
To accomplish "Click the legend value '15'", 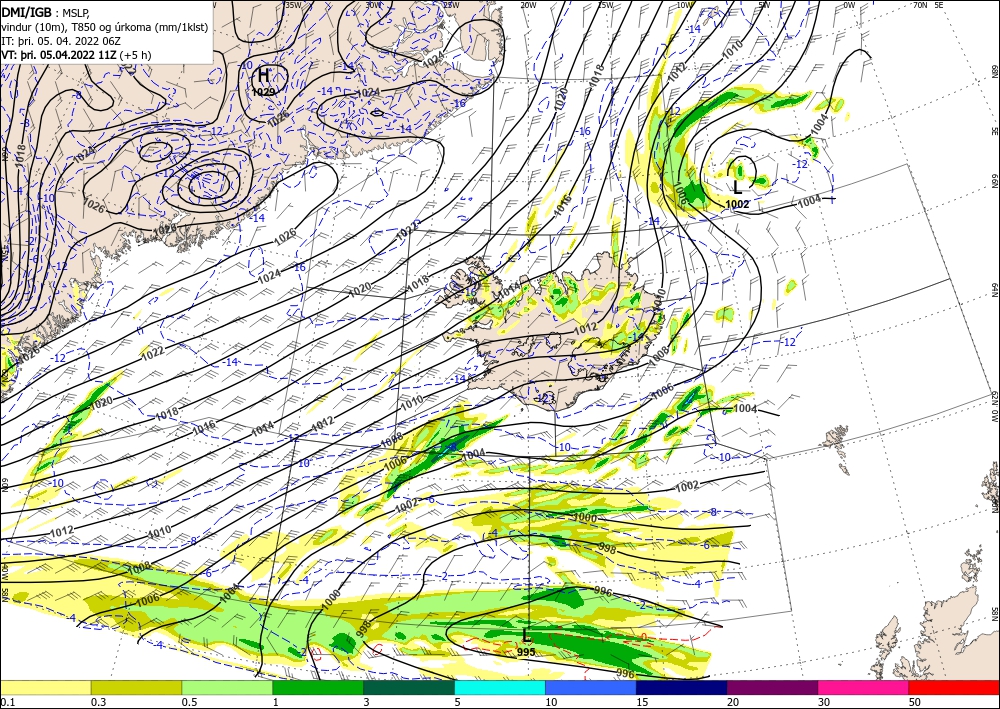I will (x=642, y=702).
